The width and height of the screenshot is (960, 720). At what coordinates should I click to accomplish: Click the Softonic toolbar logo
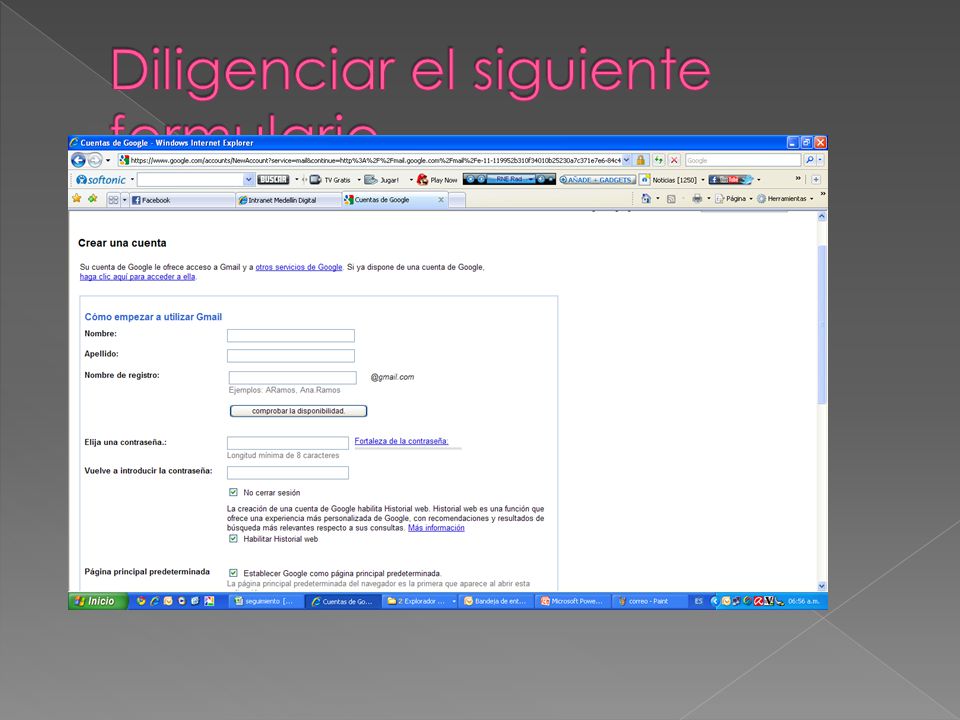101,180
